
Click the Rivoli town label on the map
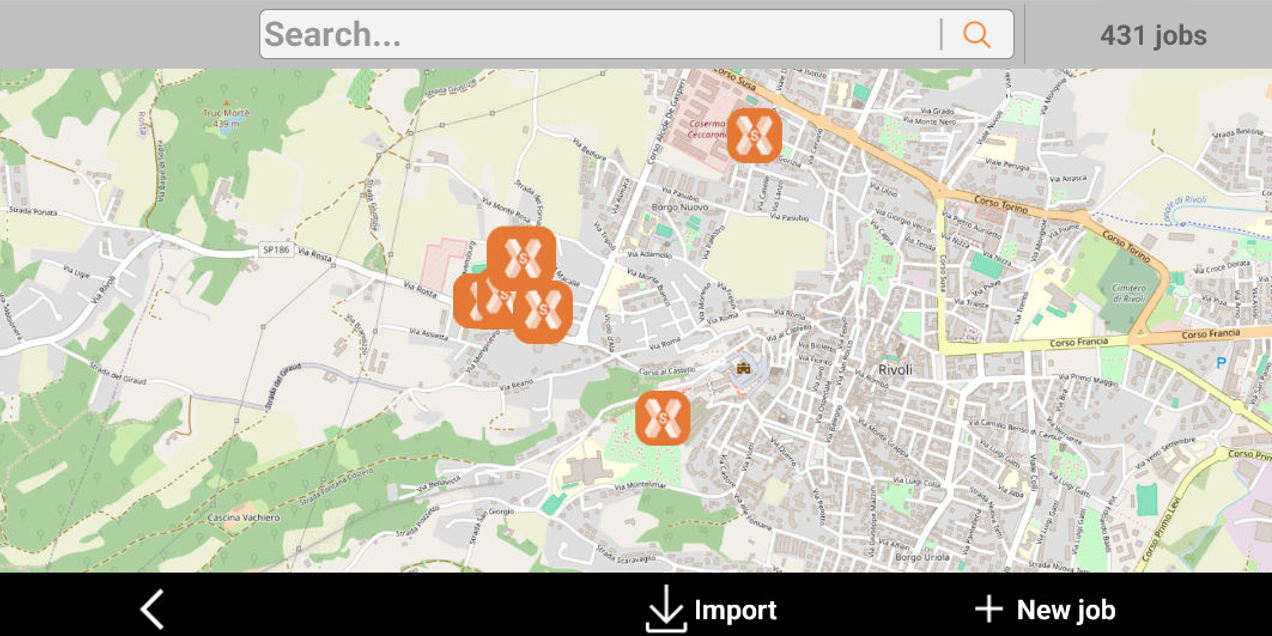[895, 369]
